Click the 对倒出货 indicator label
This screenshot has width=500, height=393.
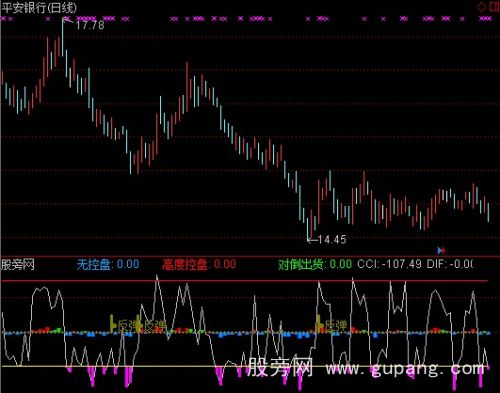tap(315, 264)
